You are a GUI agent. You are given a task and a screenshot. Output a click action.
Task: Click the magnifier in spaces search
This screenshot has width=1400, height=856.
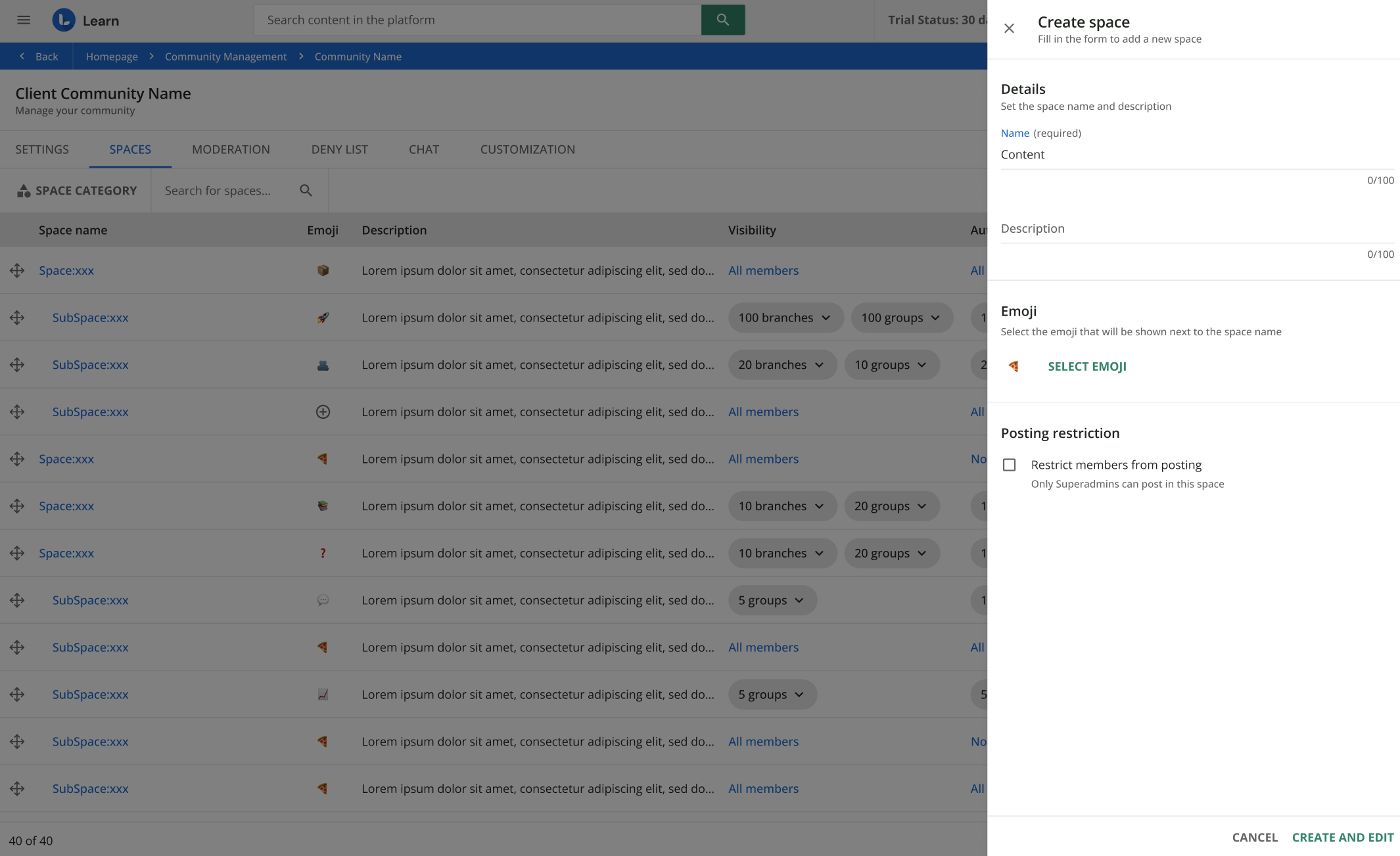point(306,191)
